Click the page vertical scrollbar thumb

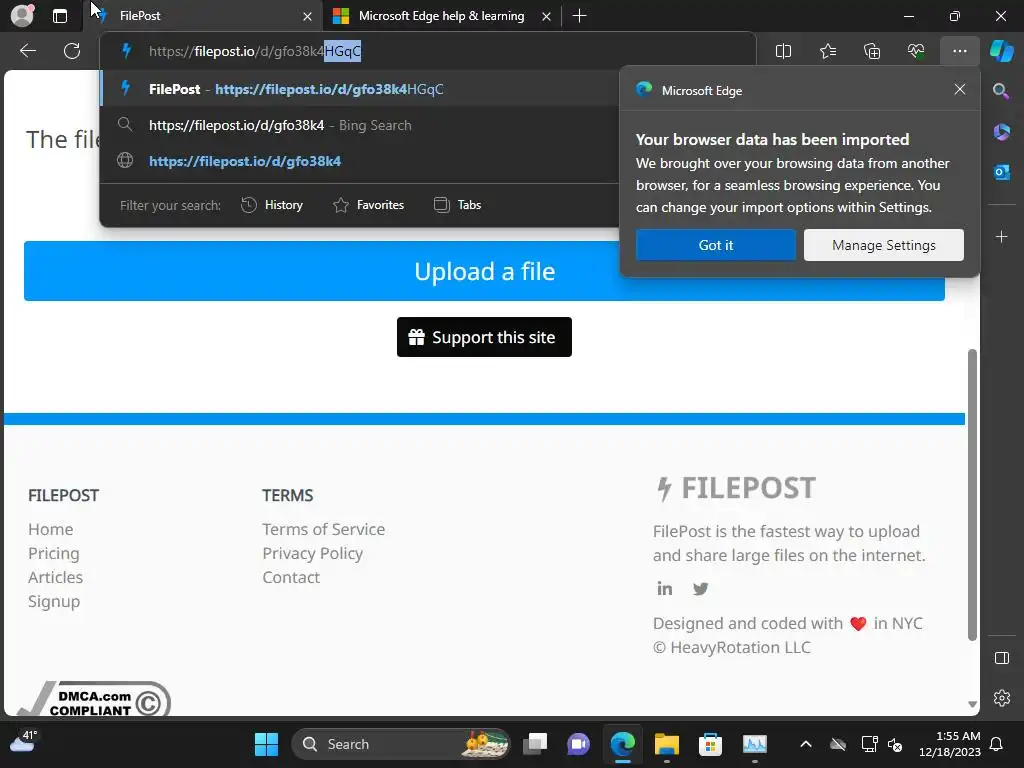972,494
